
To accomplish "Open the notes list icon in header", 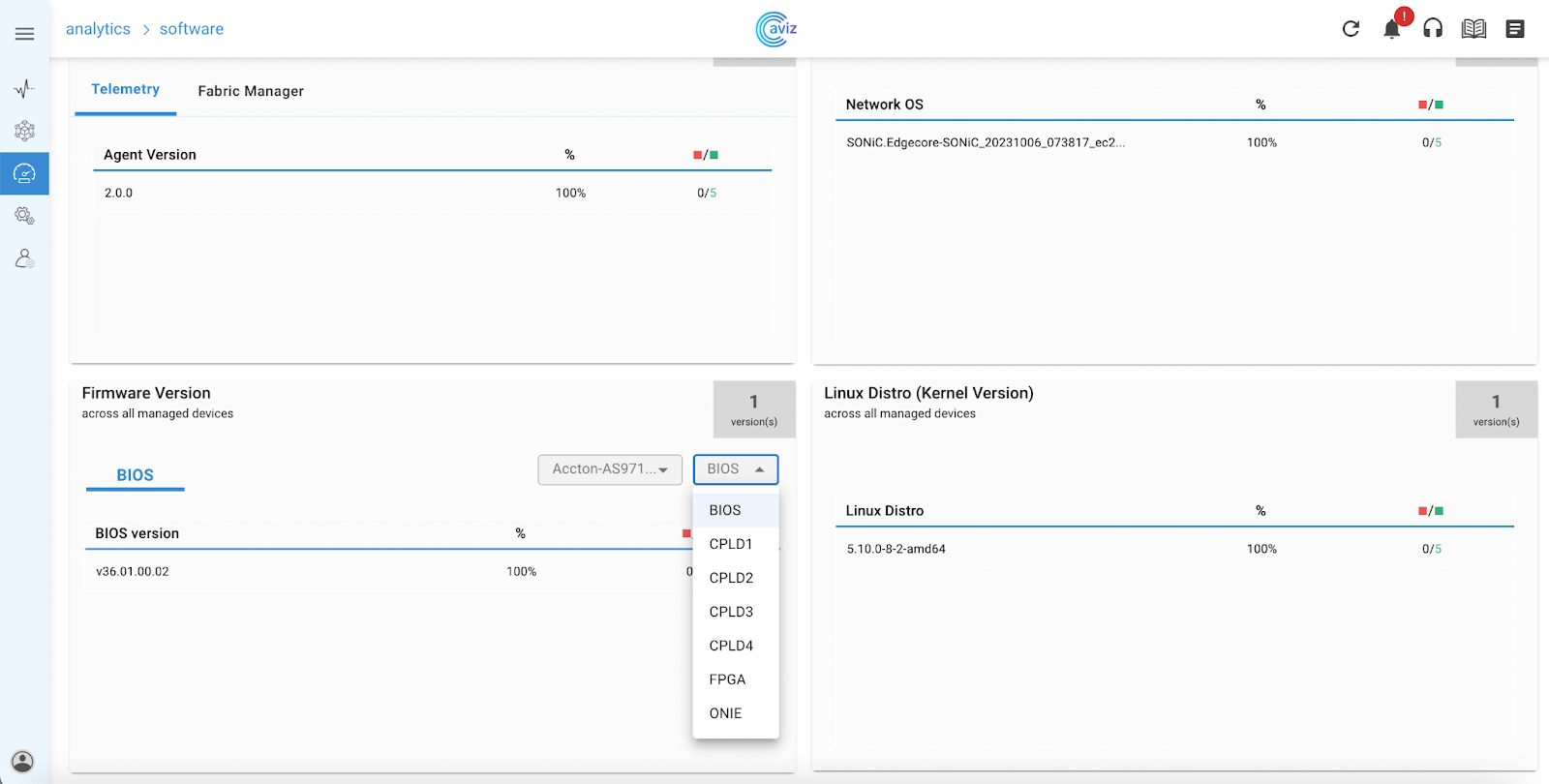I will (x=1515, y=29).
